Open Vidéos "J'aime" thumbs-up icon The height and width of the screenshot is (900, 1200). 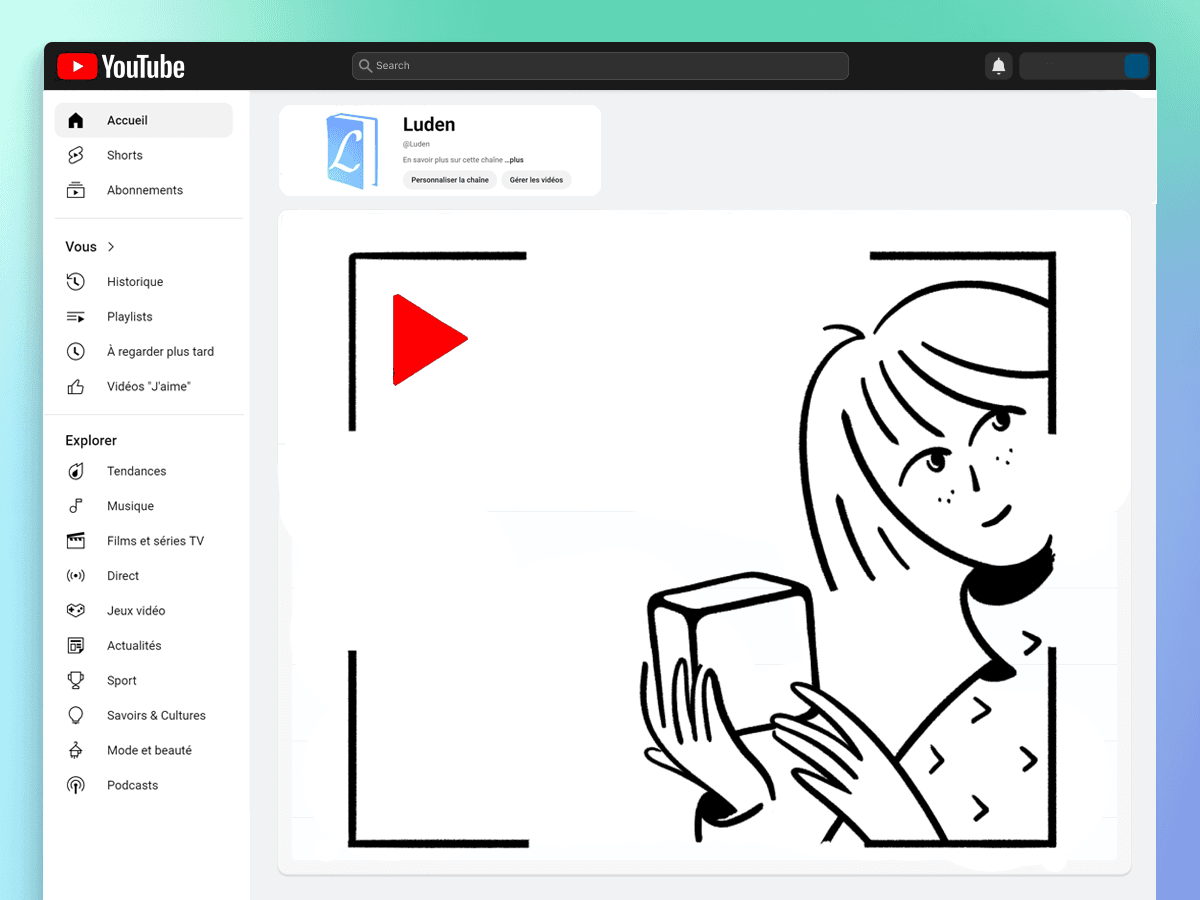click(x=76, y=387)
